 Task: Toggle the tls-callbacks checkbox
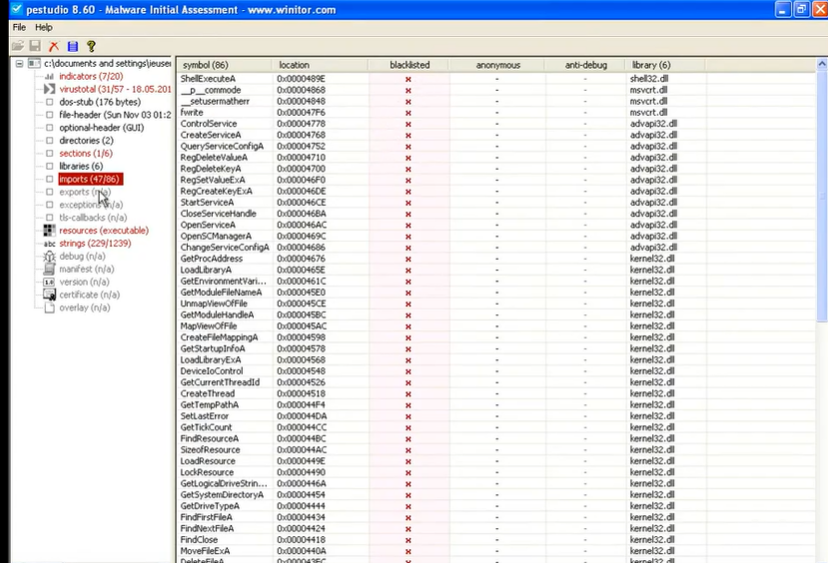pos(49,218)
